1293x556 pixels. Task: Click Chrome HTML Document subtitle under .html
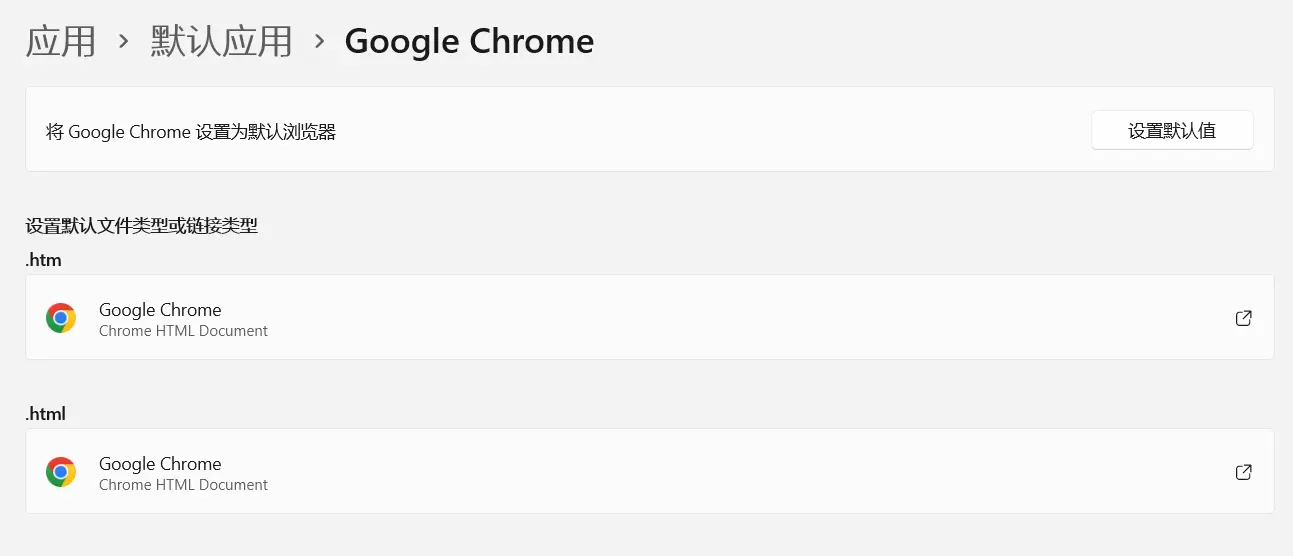[x=183, y=485]
